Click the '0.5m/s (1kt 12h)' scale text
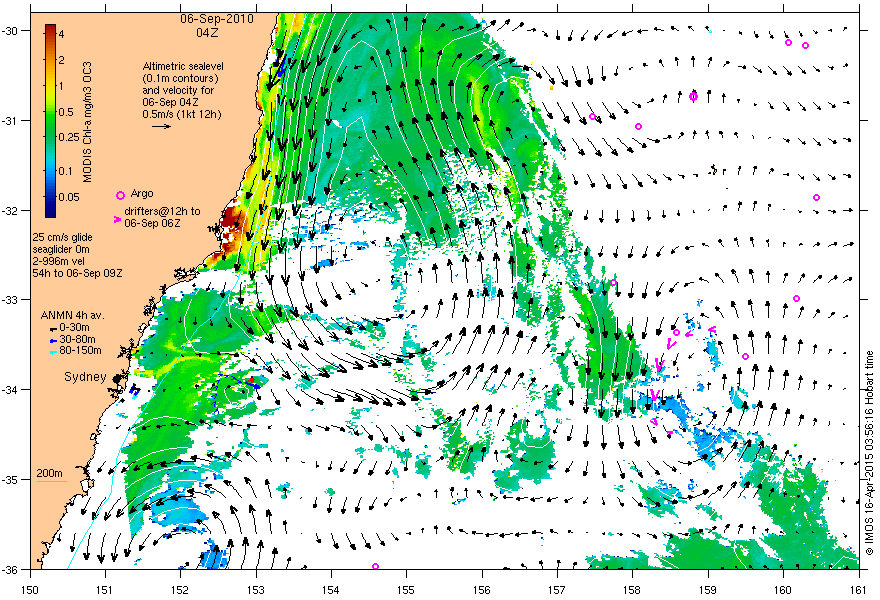 click(181, 114)
